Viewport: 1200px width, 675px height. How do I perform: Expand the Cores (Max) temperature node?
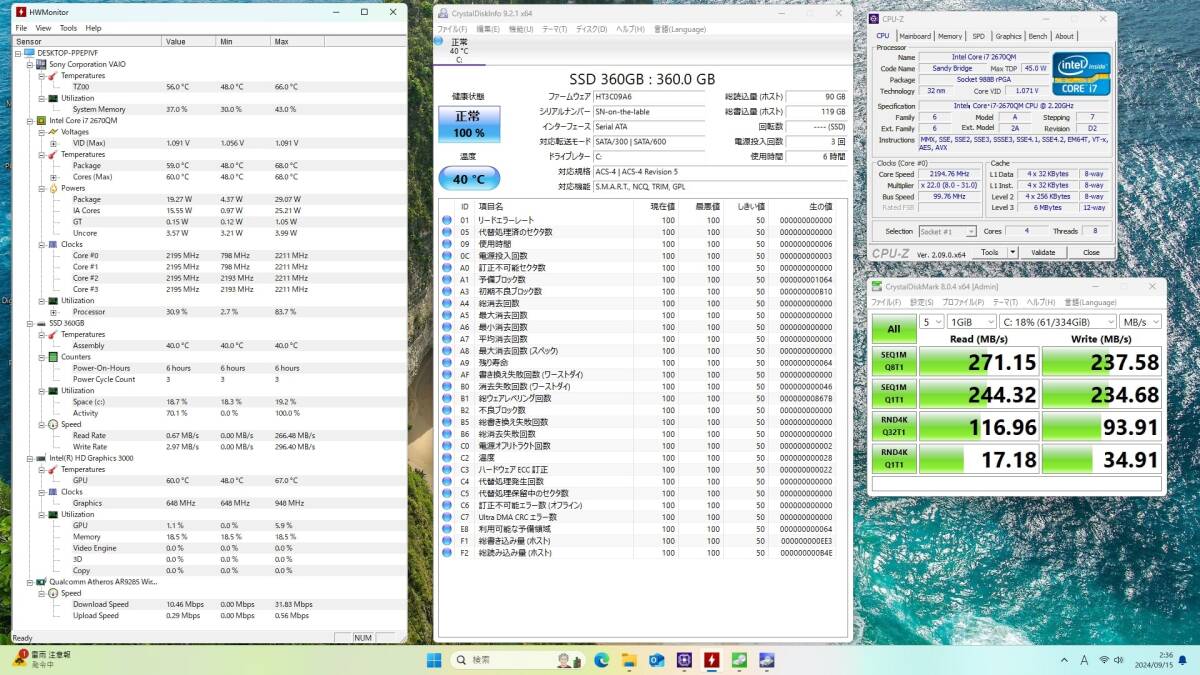[53, 177]
